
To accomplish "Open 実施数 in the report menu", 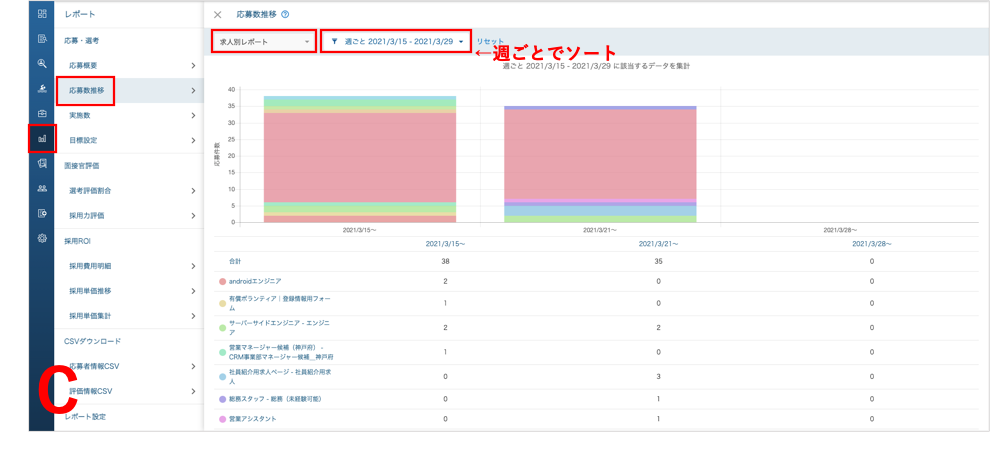I will coord(129,115).
